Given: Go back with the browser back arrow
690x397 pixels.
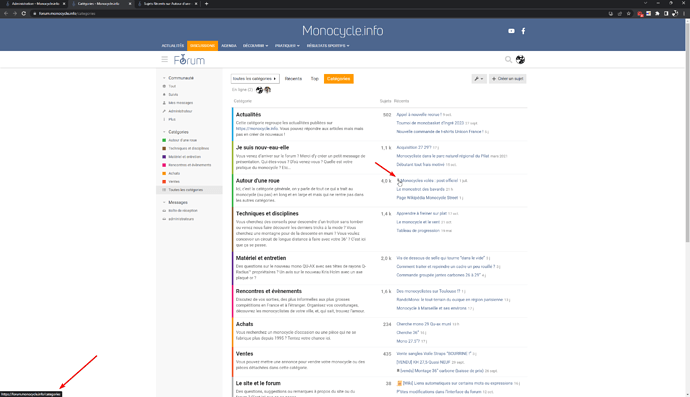Looking at the screenshot, I should pyautogui.click(x=6, y=14).
